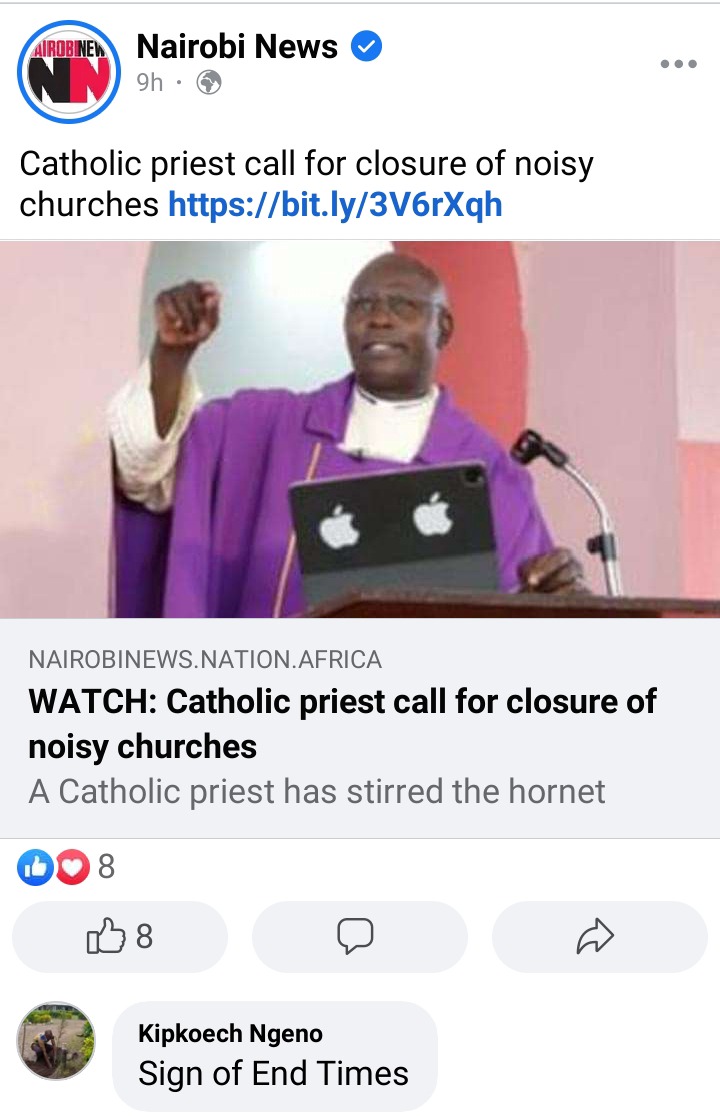View the reactions count of 8

pos(106,867)
